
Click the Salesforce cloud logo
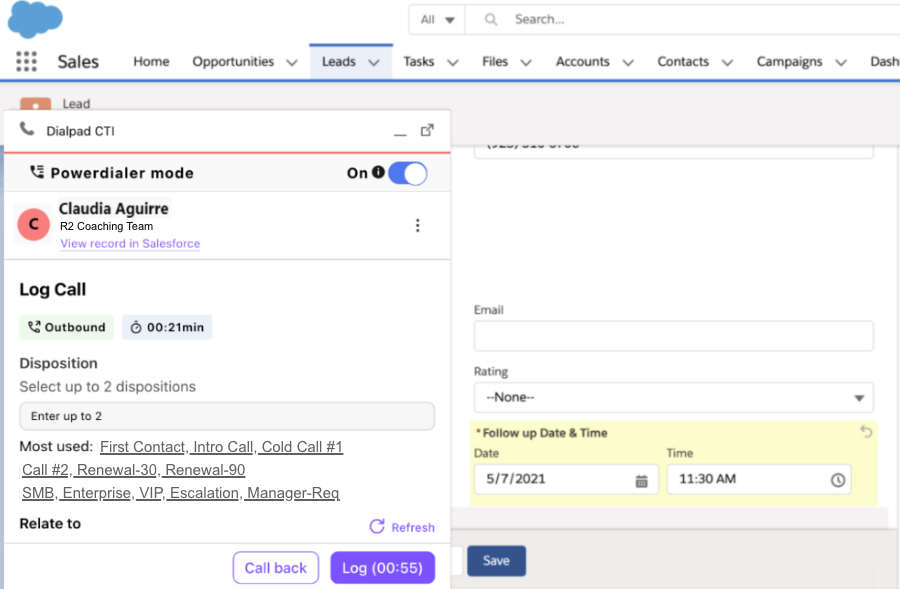(35, 19)
